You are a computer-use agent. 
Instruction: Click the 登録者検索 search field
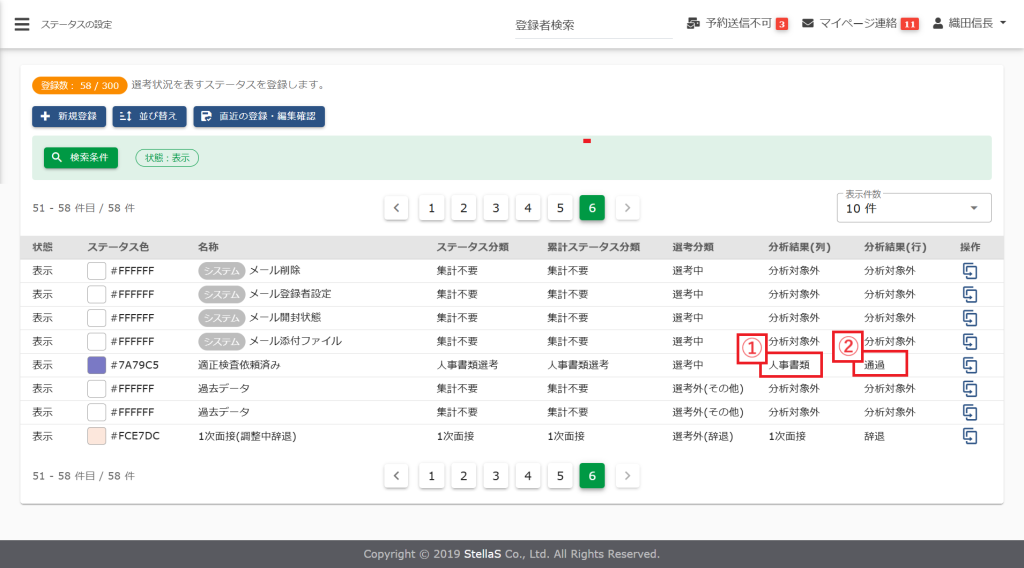[592, 25]
